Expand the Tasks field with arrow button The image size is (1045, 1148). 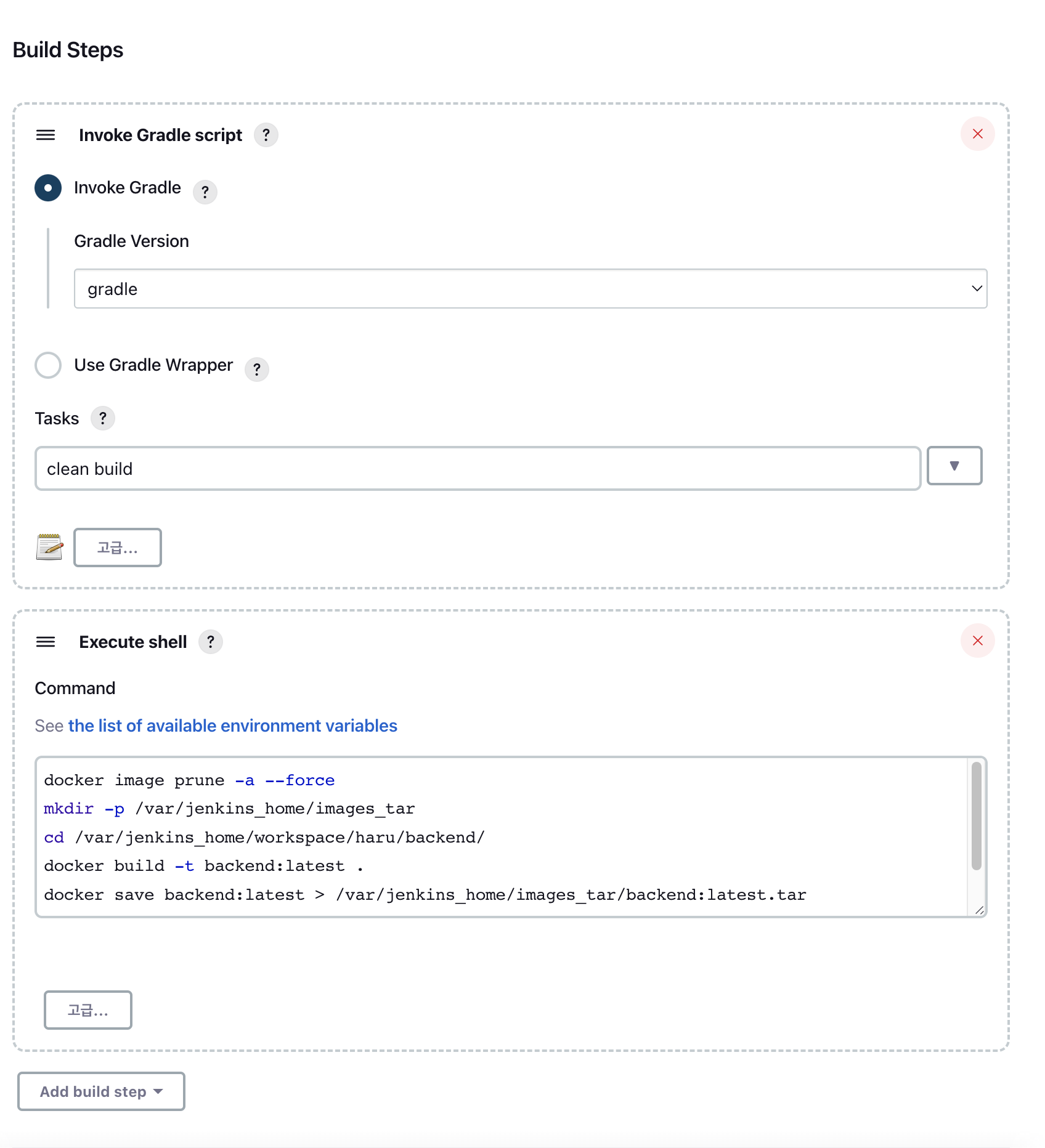tap(954, 466)
